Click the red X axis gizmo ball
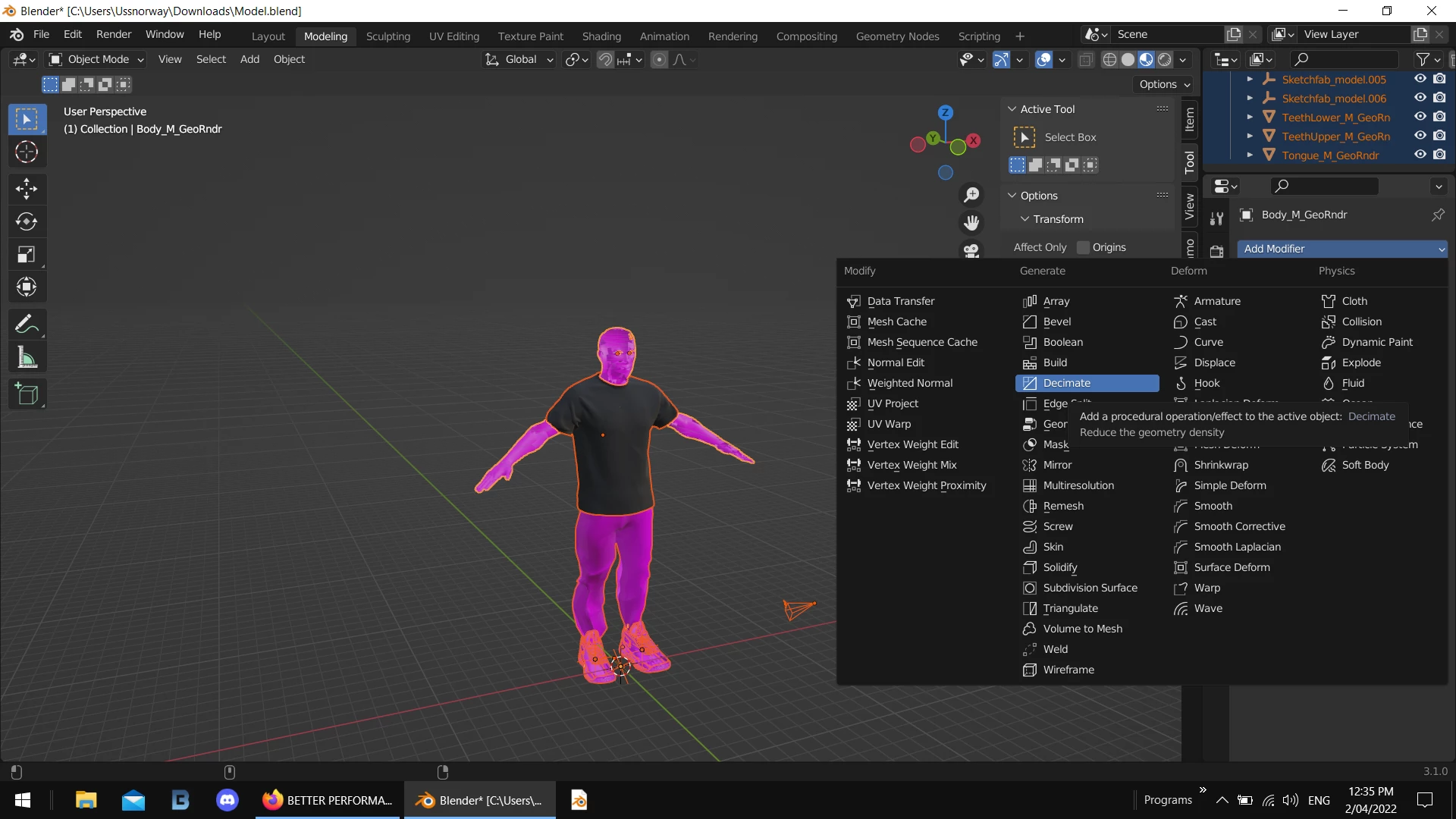This screenshot has height=819, width=1456. [x=974, y=140]
